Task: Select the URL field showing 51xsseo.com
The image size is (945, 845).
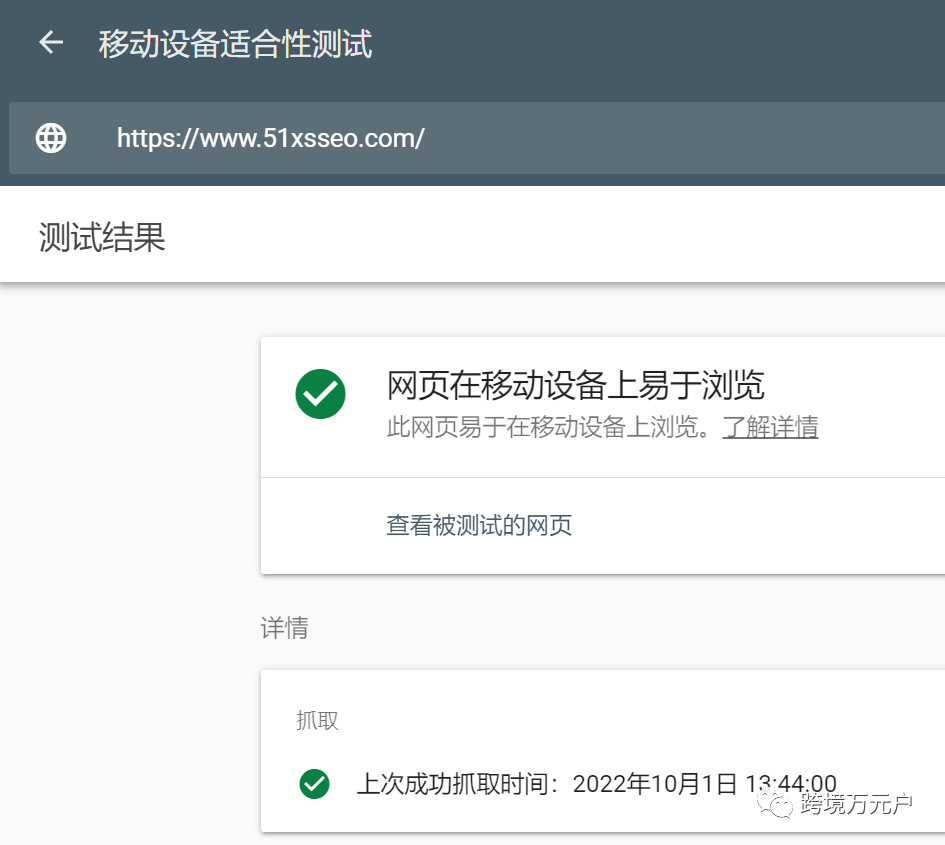Action: pos(268,138)
